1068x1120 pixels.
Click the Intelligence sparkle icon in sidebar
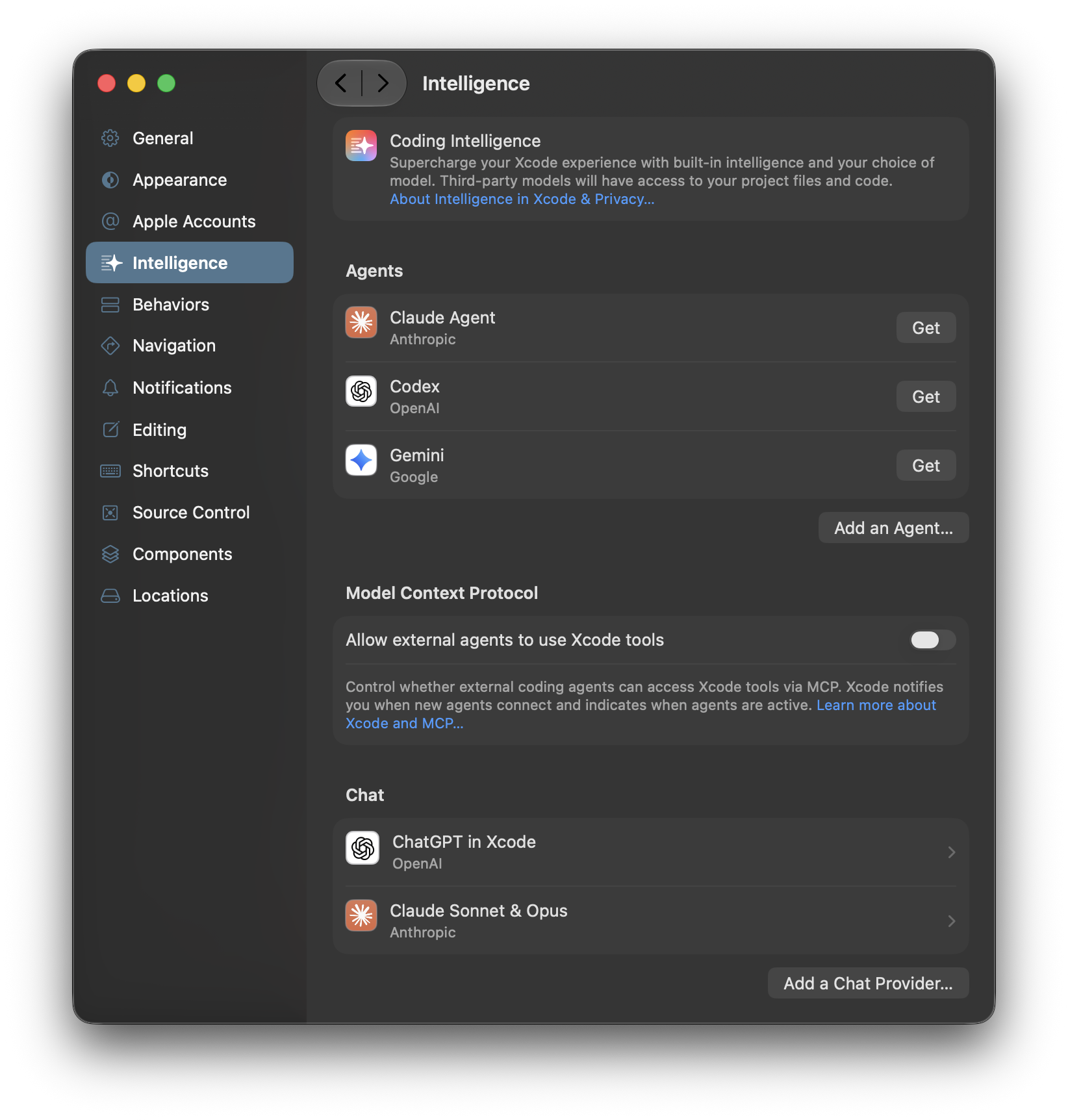(x=111, y=263)
